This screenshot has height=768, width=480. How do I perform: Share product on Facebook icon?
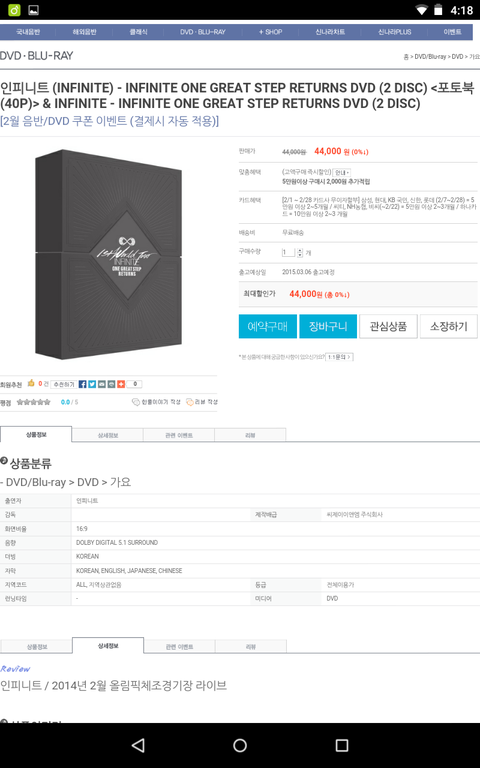[83, 384]
